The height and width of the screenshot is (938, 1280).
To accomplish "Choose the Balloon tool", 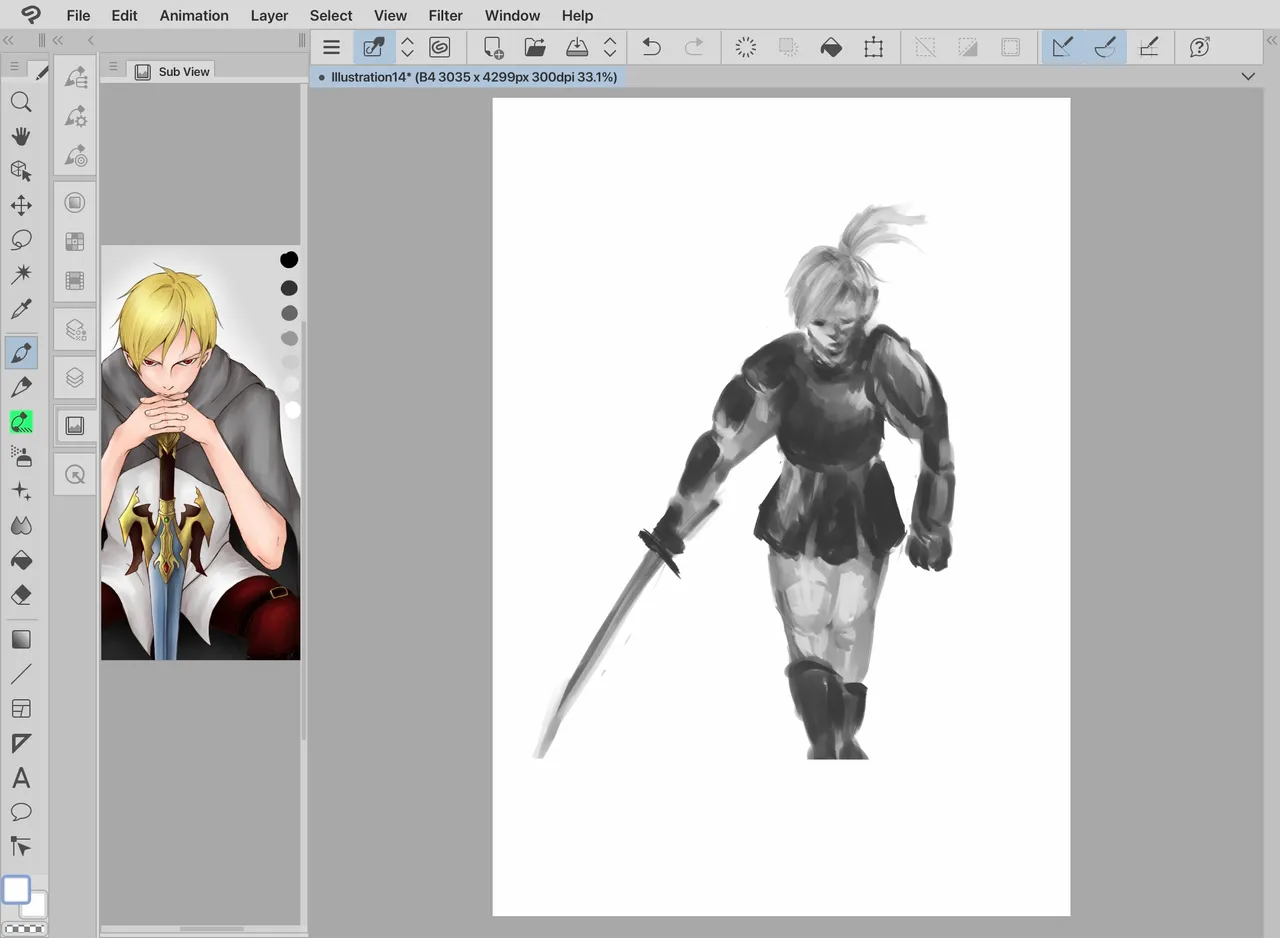I will 21,812.
